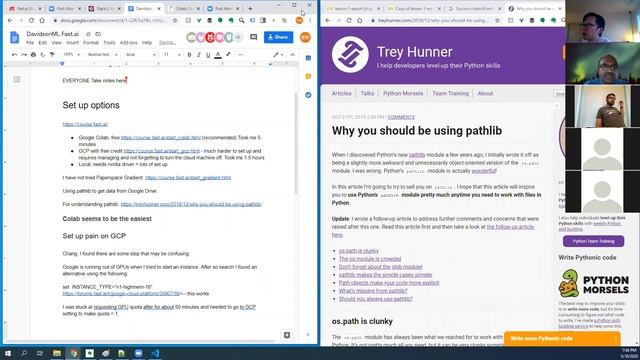Viewport: 640px width, 360px height.
Task: Open the Tools menu in Docs
Action: pos(109,43)
